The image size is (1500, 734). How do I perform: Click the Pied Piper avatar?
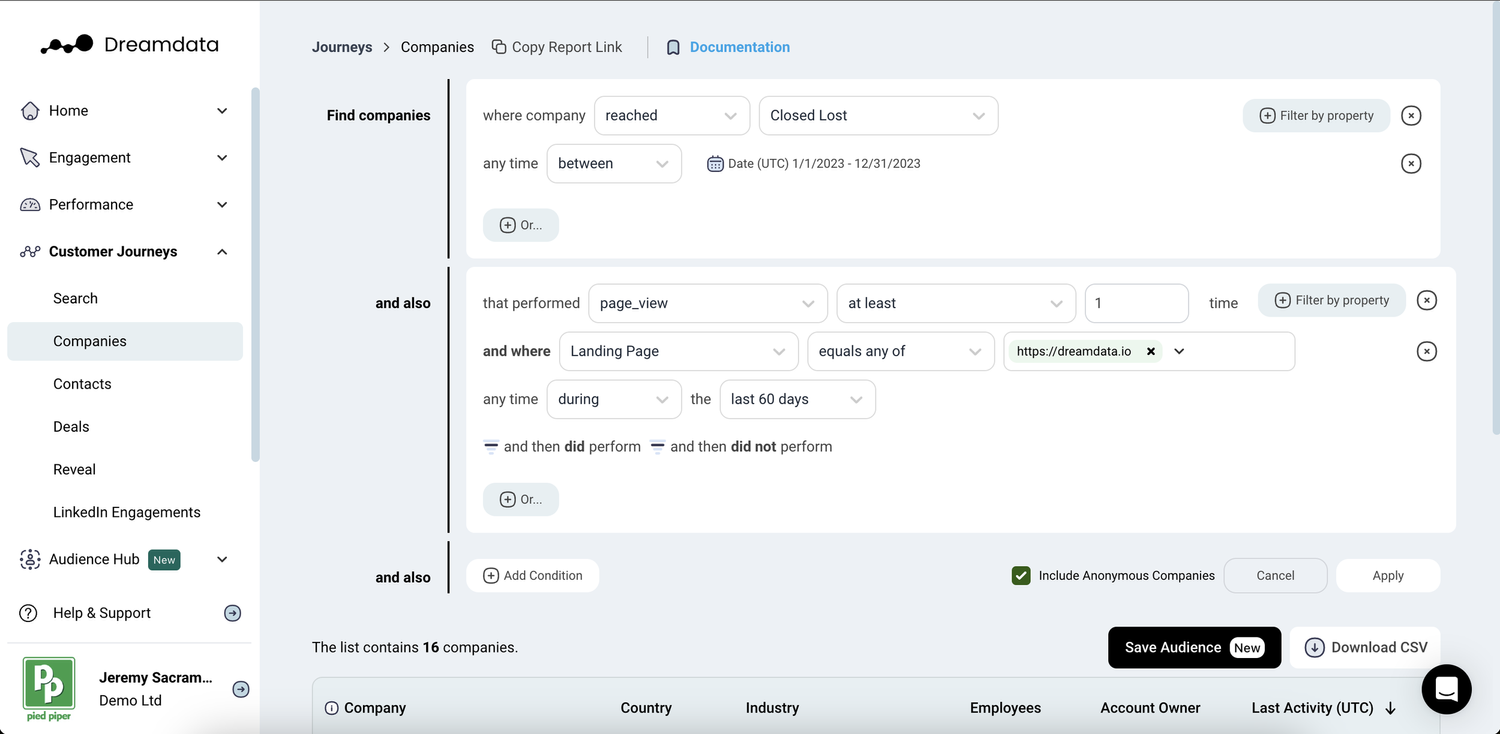[49, 689]
